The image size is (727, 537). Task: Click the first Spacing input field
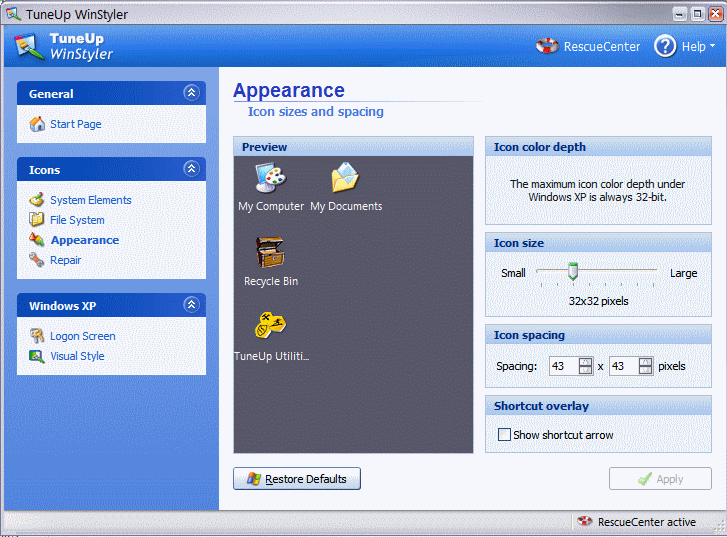(564, 366)
